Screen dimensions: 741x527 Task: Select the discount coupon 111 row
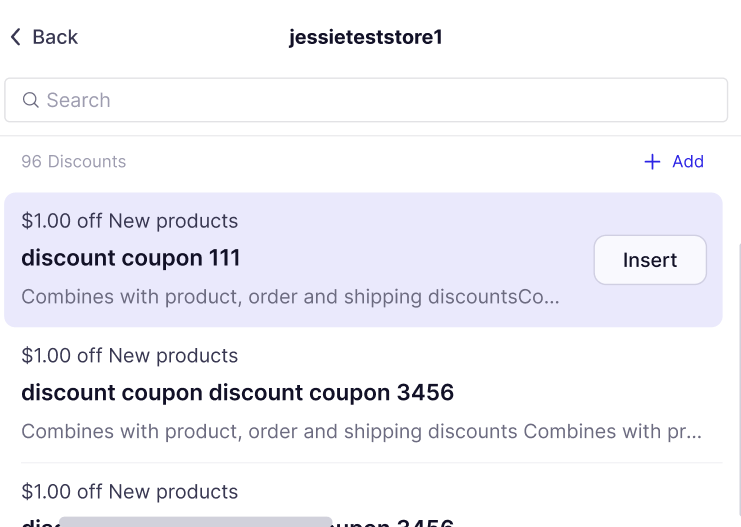tap(363, 259)
